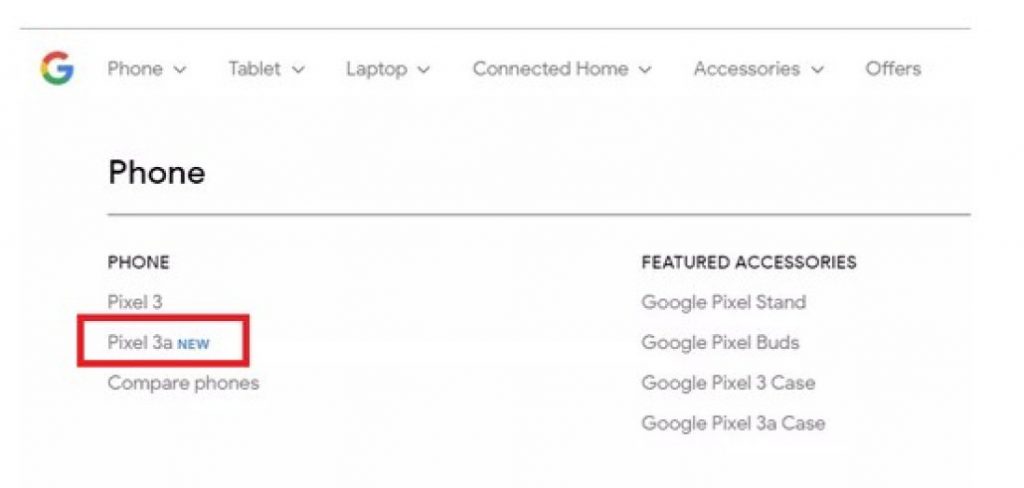Click the Compare phones link
Image resolution: width=1024 pixels, height=488 pixels.
tap(183, 383)
